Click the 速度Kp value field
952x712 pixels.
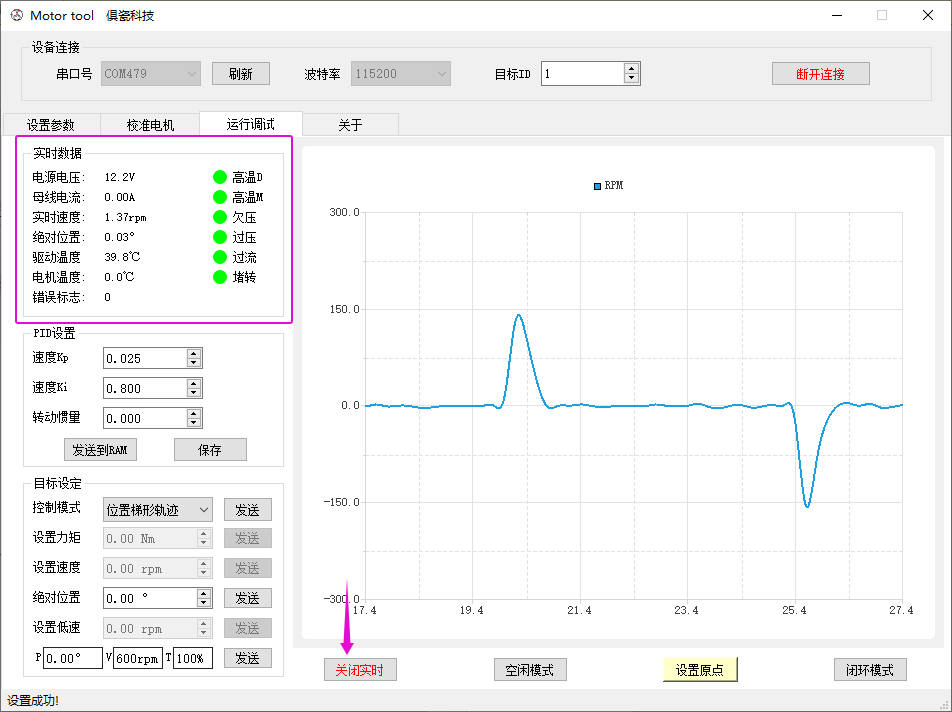pos(145,358)
